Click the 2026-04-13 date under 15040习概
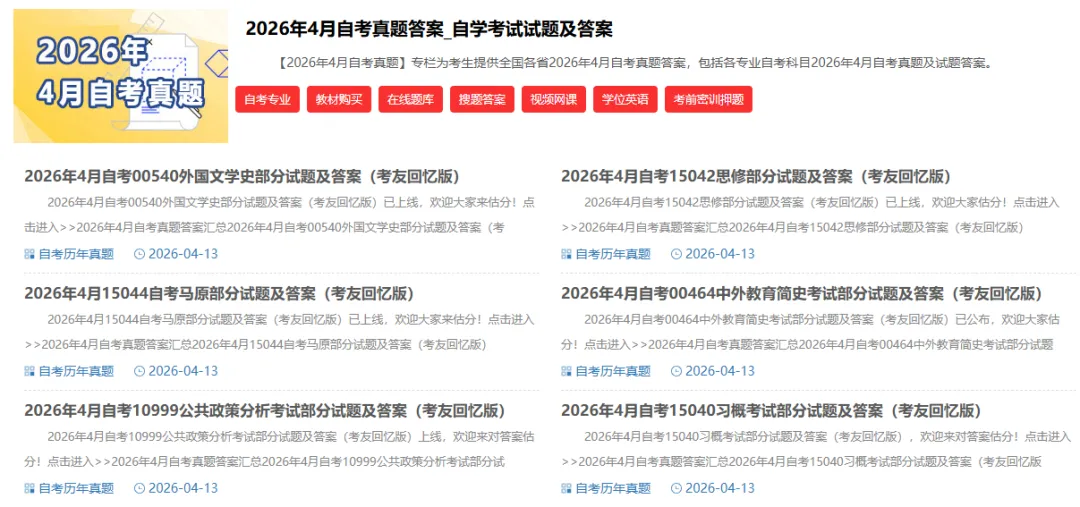 [720, 489]
